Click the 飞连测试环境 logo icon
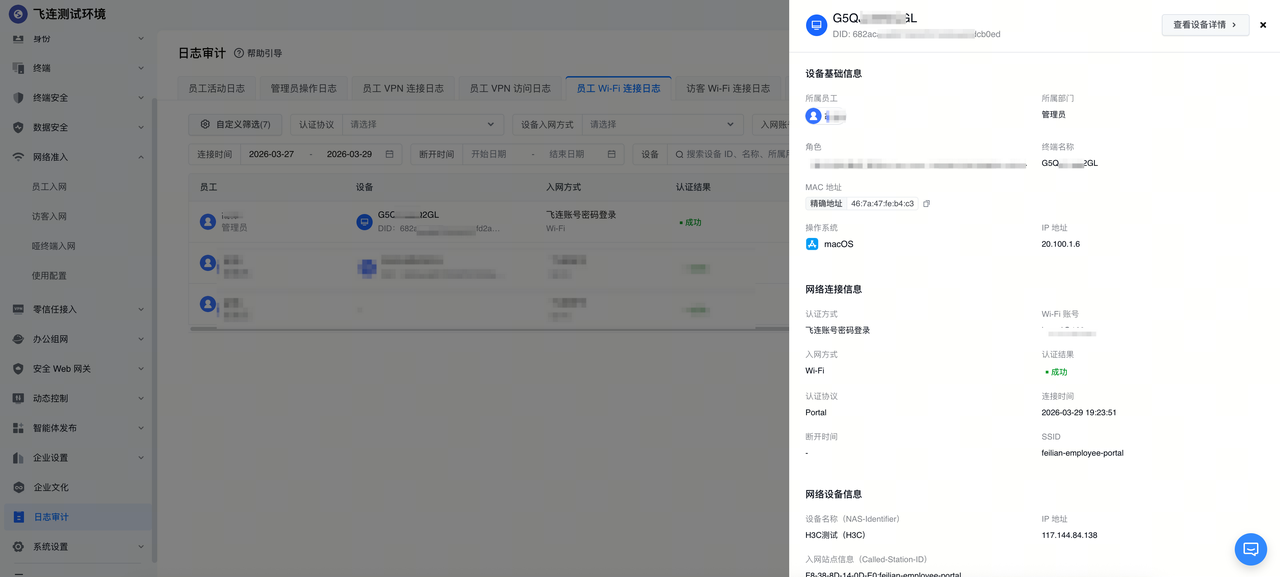 pyautogui.click(x=17, y=14)
